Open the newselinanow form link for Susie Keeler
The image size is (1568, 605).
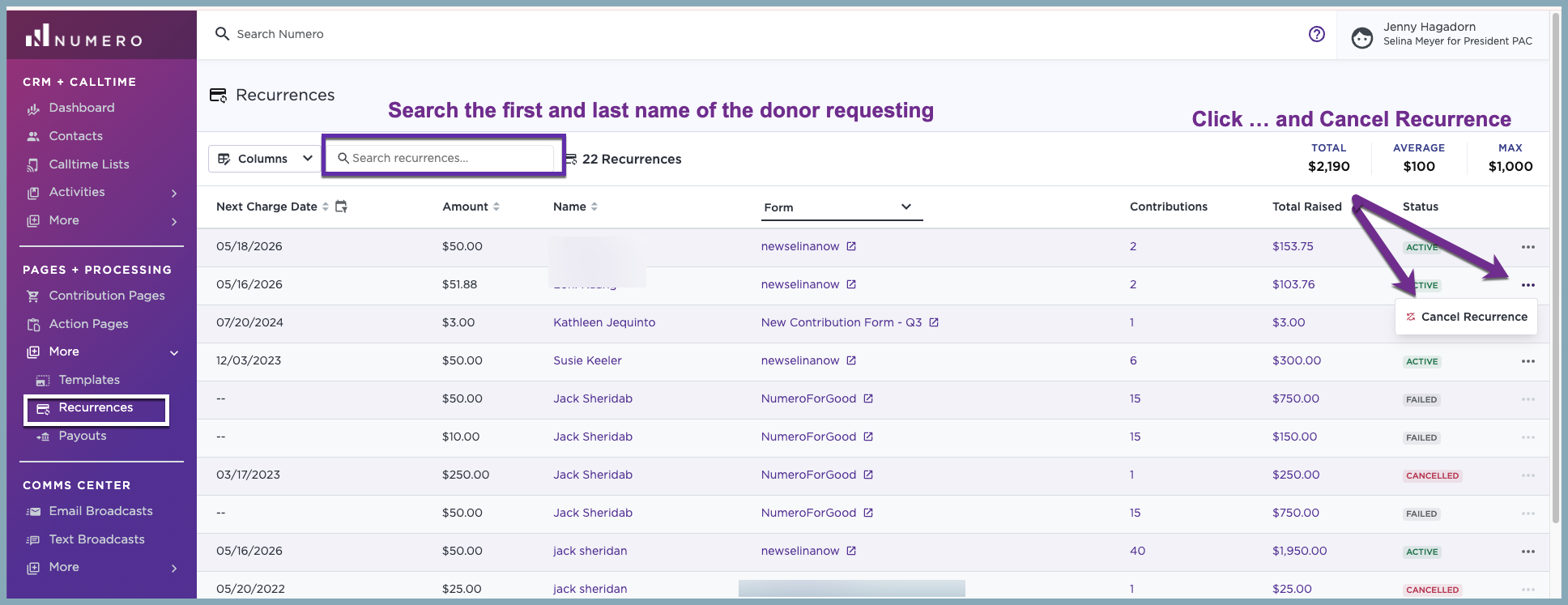pos(800,360)
